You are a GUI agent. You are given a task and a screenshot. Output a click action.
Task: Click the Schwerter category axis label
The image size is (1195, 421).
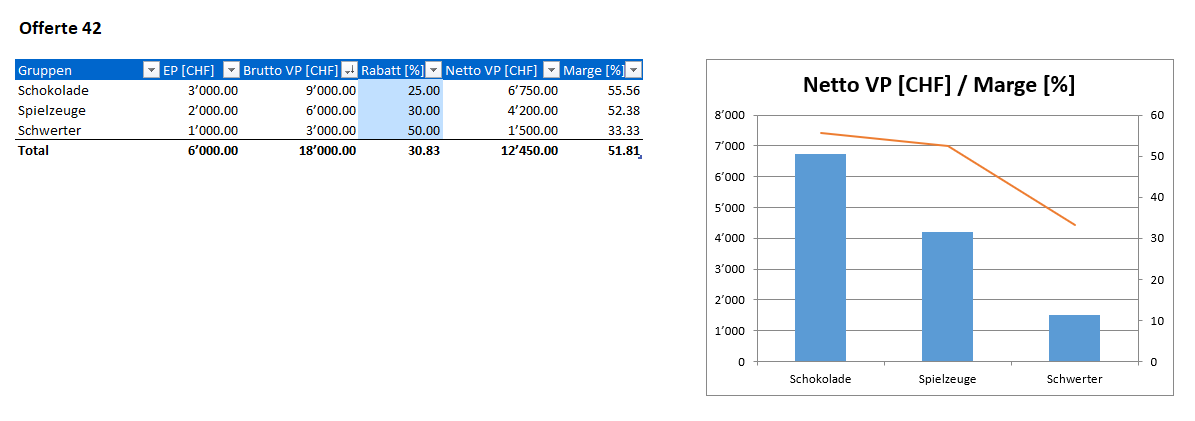1074,379
